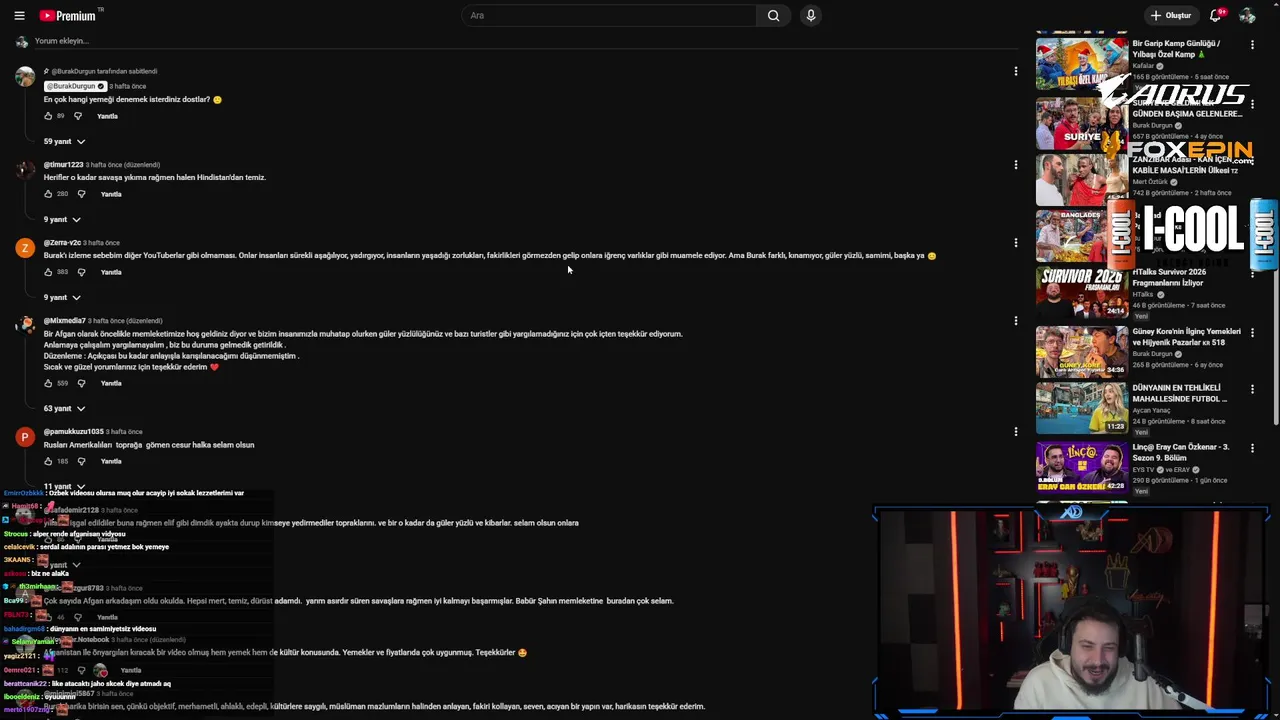This screenshot has width=1280, height=720.
Task: Like timur1223's comment
Action: point(48,194)
